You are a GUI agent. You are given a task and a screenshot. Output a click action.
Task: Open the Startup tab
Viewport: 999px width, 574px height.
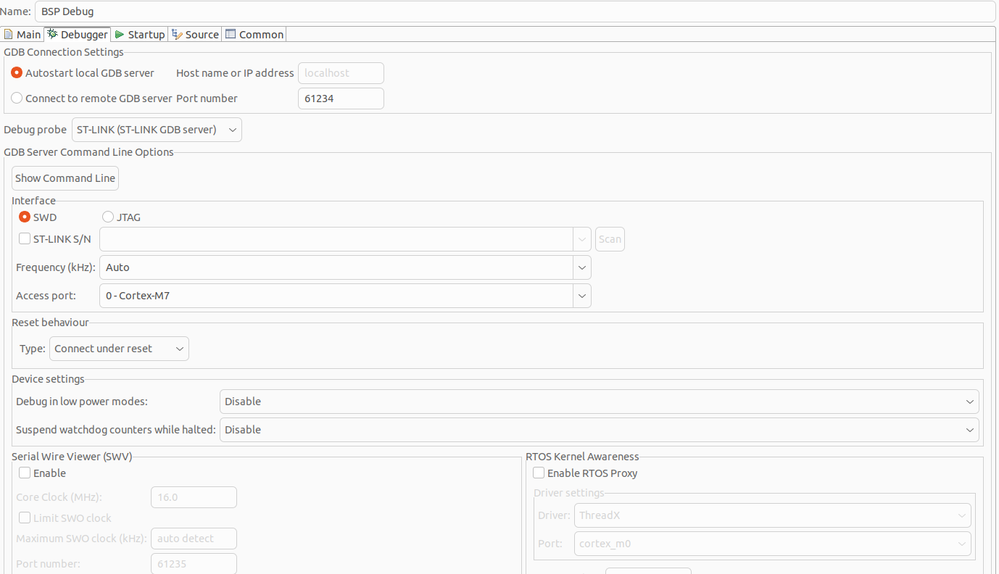tap(140, 34)
